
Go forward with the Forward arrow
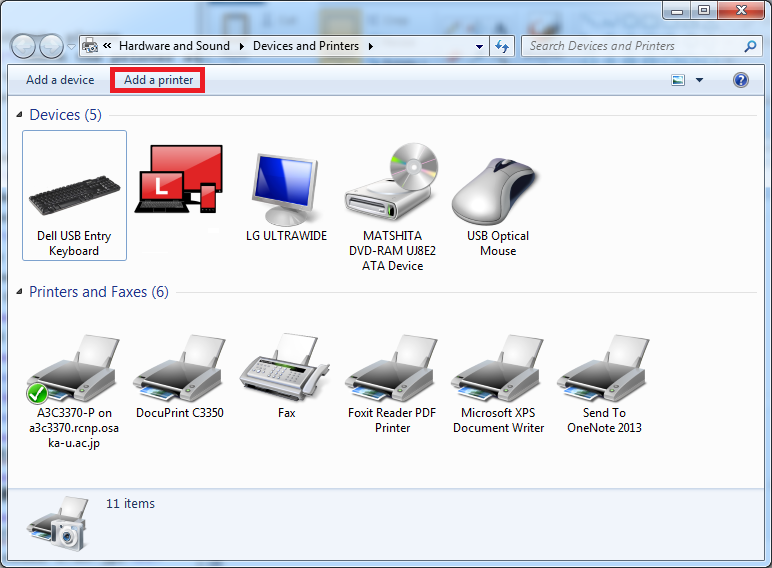(52, 47)
